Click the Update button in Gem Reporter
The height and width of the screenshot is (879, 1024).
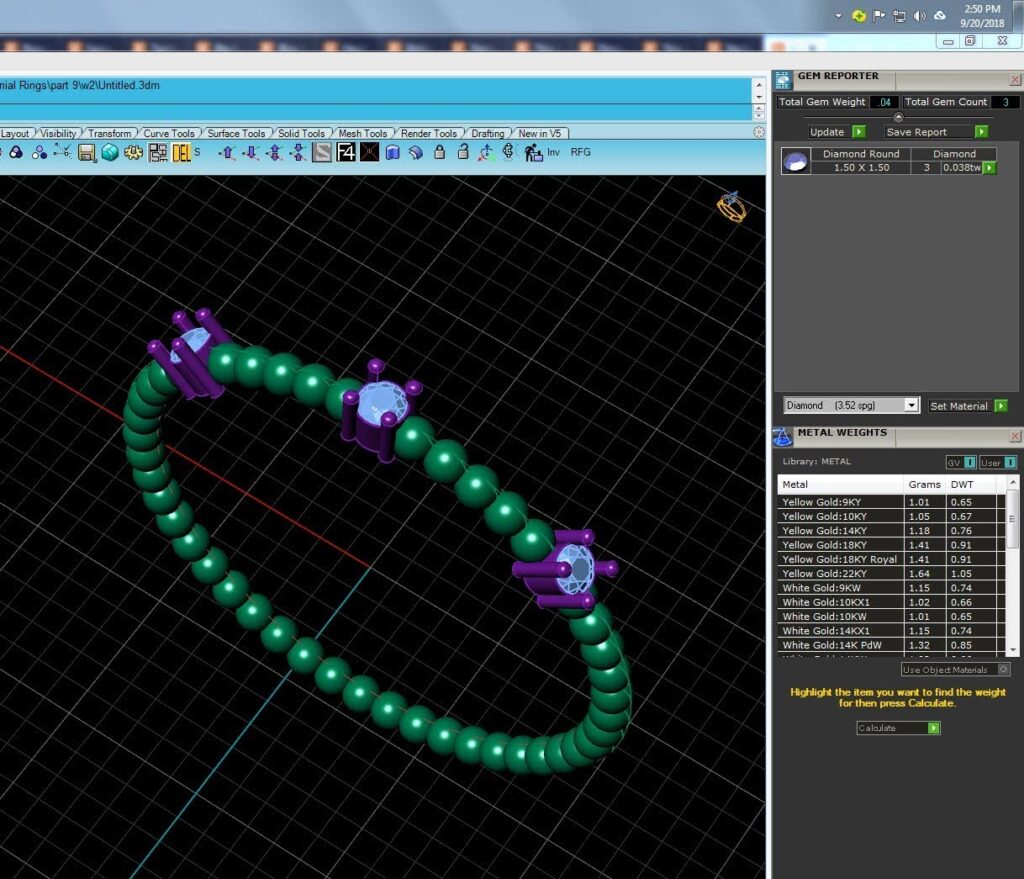point(836,132)
